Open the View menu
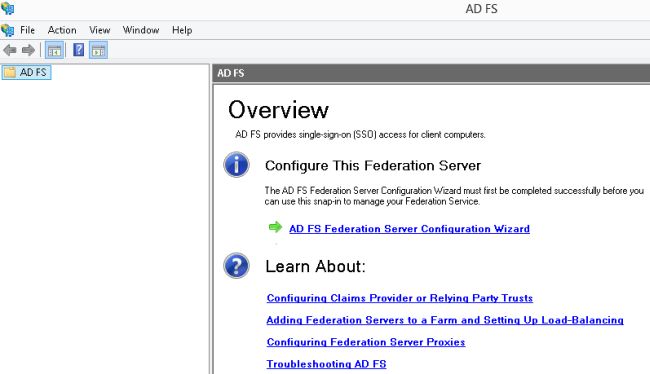Screen dimensions: 650x374 coord(99,30)
